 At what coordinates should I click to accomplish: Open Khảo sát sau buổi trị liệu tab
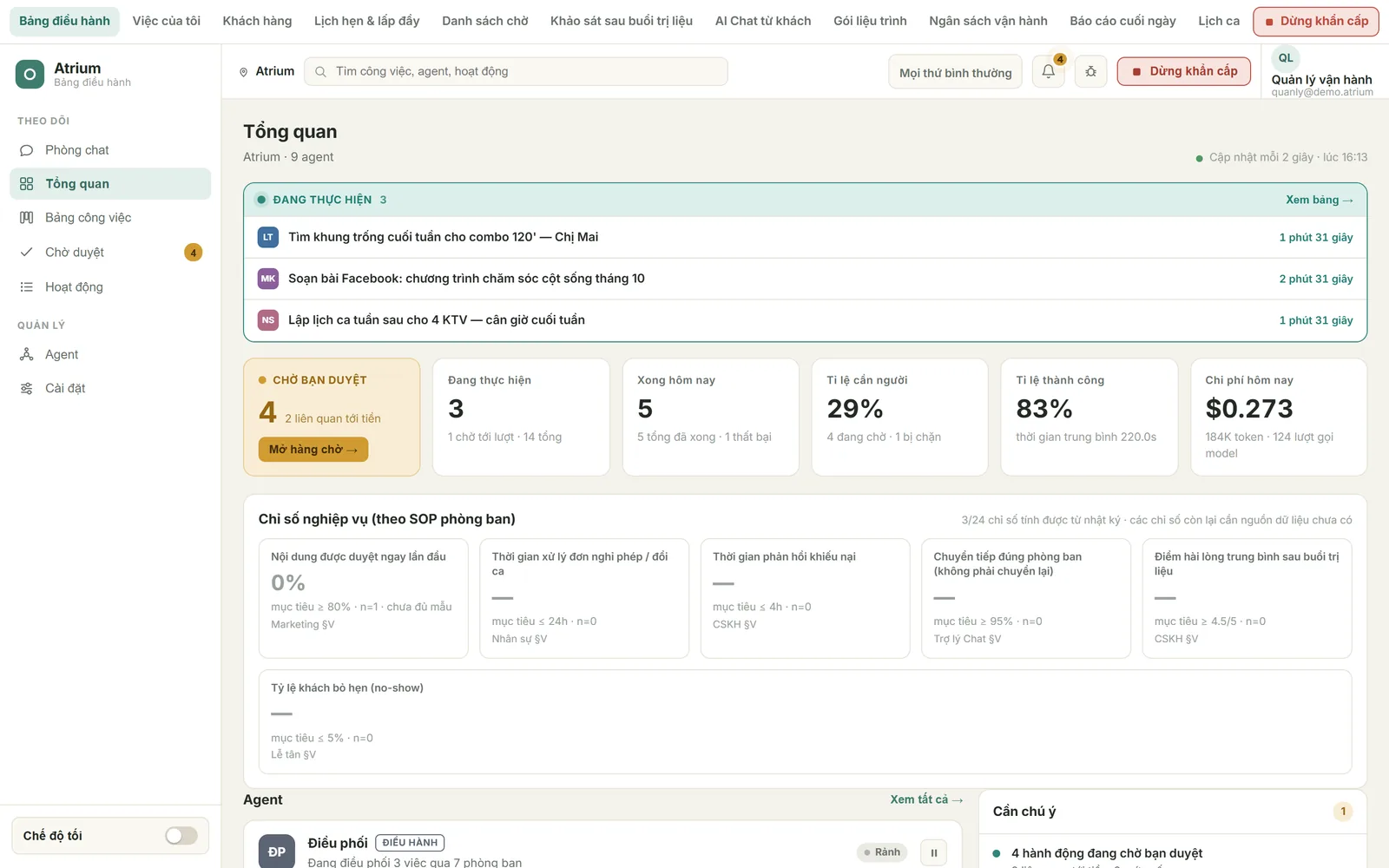pos(622,21)
